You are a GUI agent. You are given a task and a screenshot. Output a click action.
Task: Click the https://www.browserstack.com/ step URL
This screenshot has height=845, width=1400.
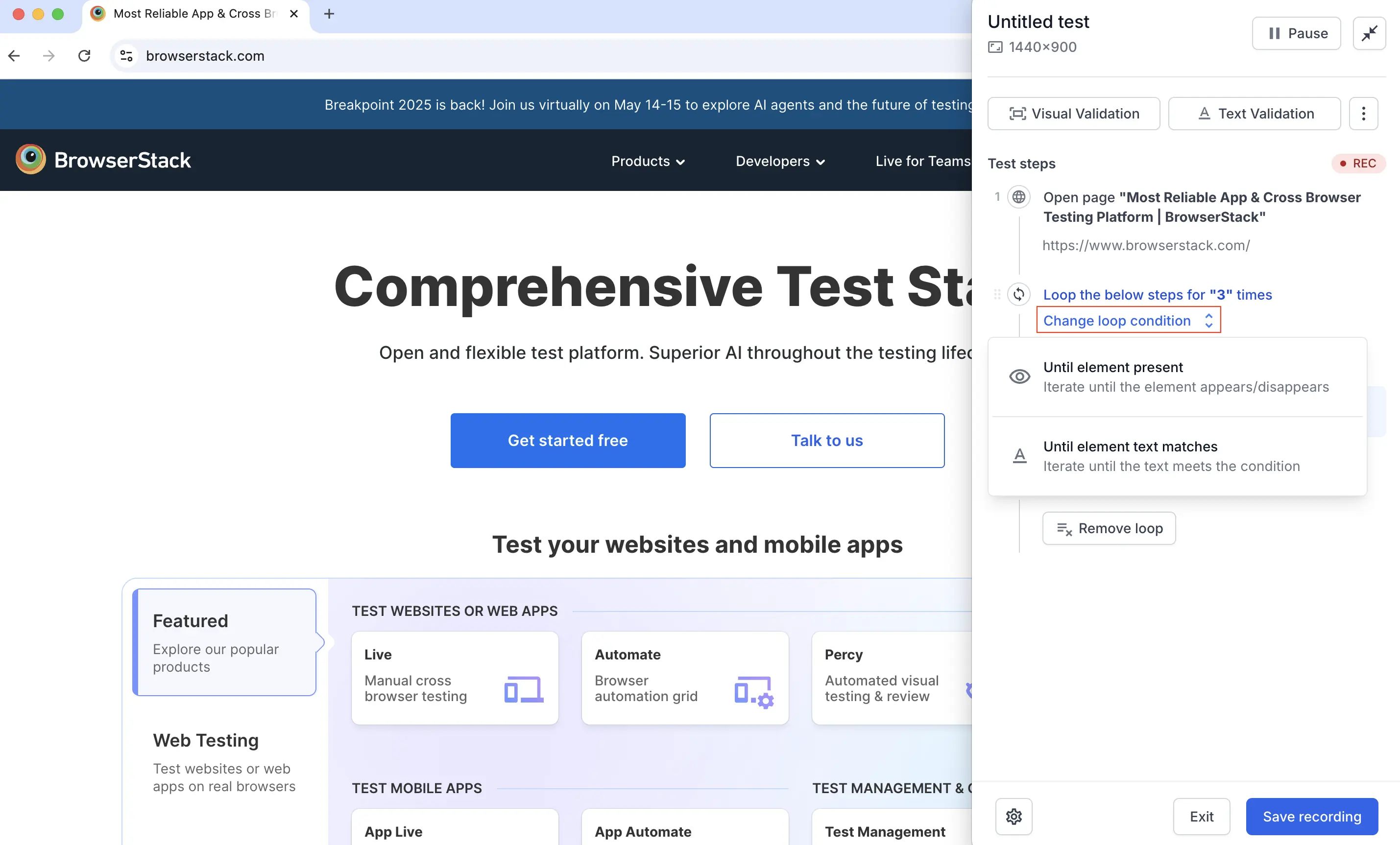click(1146, 245)
